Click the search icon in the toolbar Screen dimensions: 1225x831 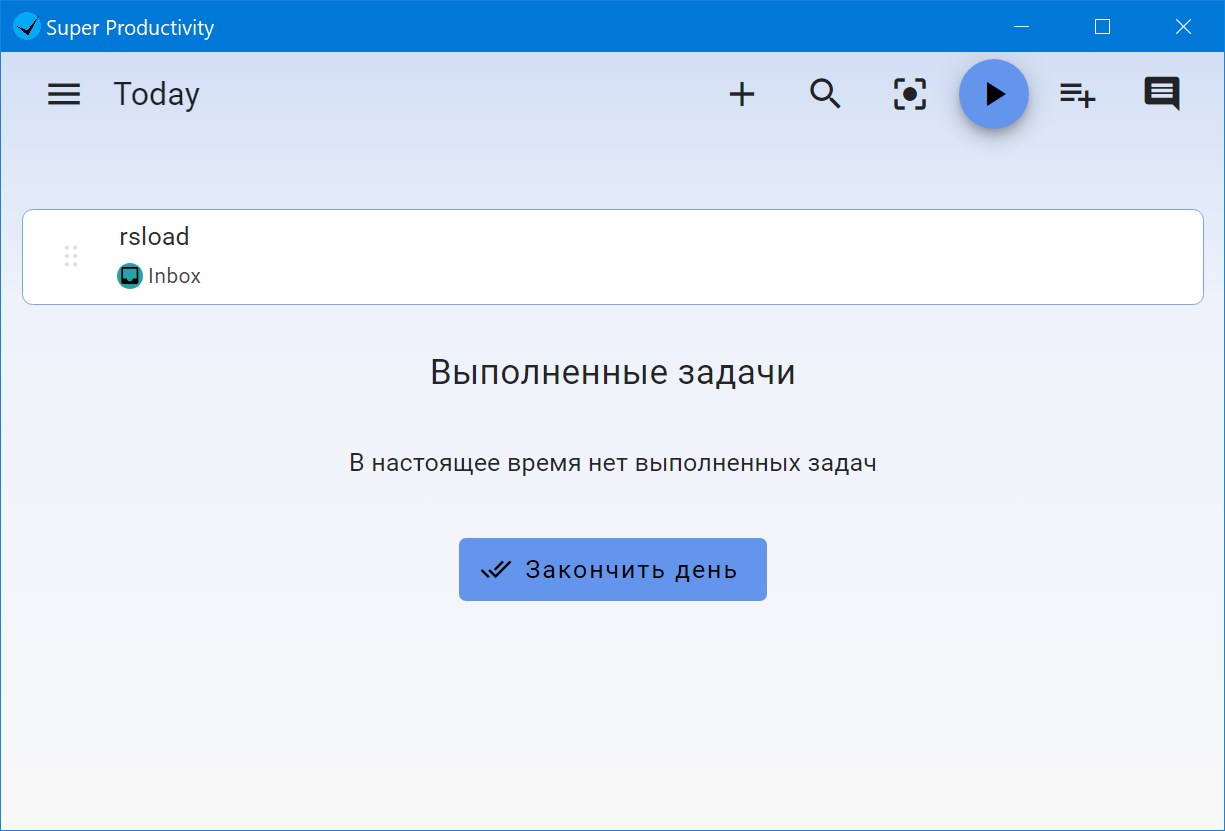point(825,94)
